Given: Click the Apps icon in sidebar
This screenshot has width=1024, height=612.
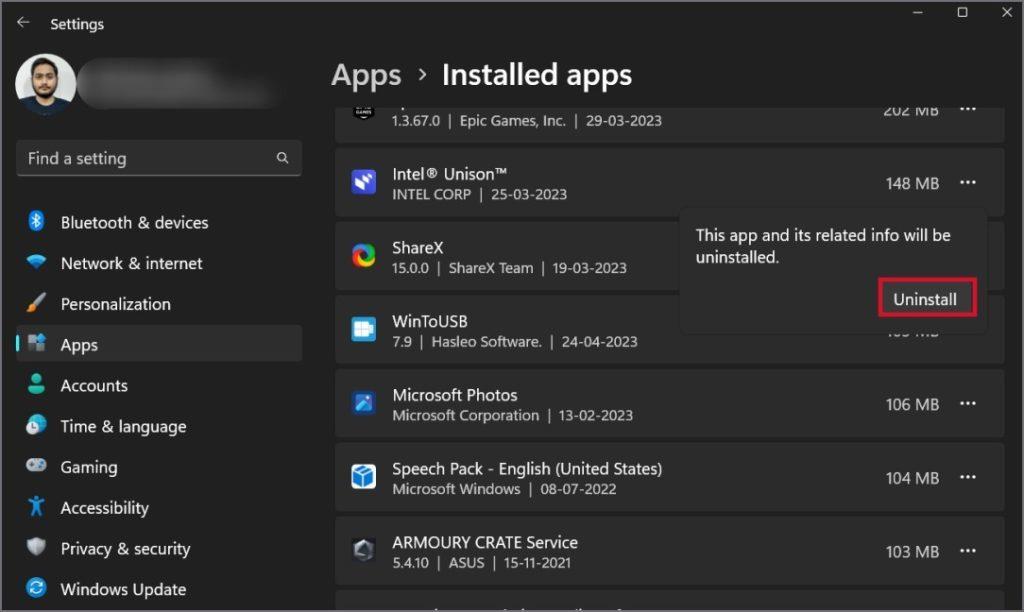Looking at the screenshot, I should click(37, 342).
